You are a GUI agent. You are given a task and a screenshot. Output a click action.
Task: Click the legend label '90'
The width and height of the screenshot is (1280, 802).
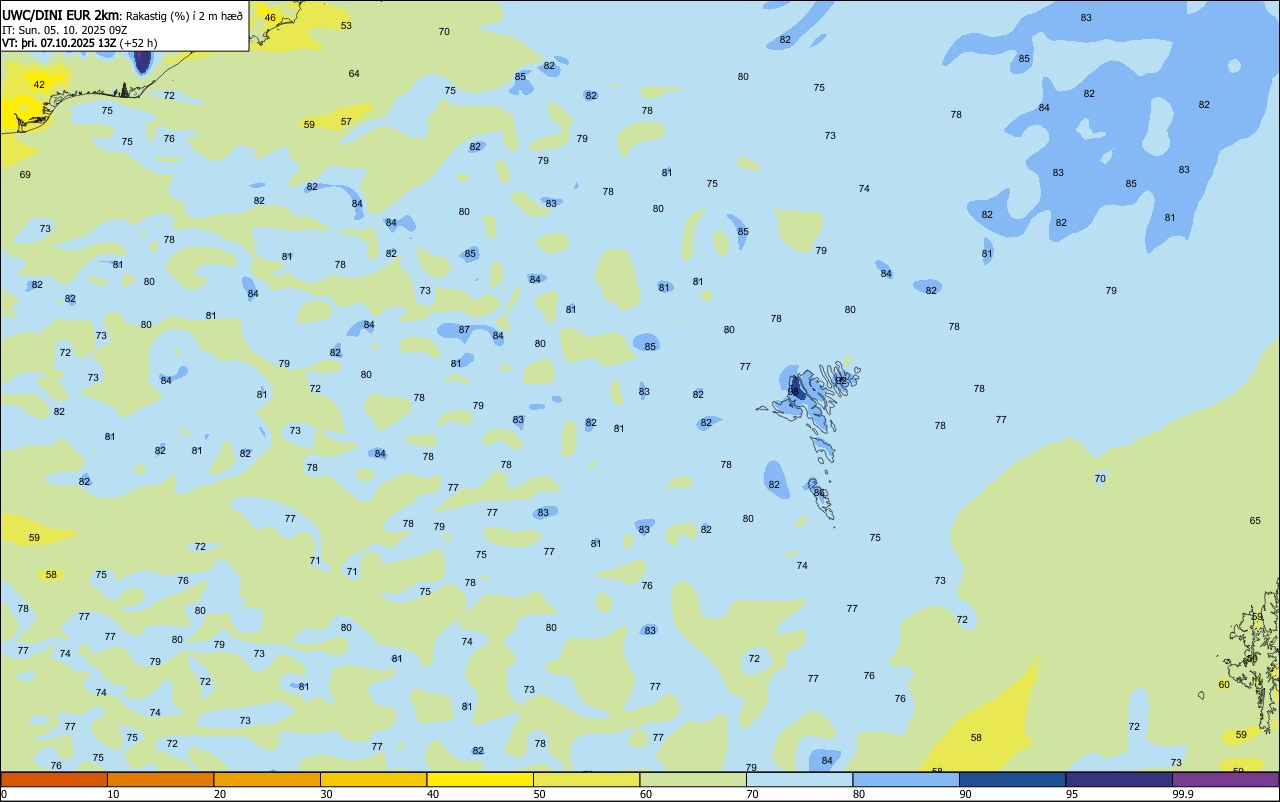point(965,794)
